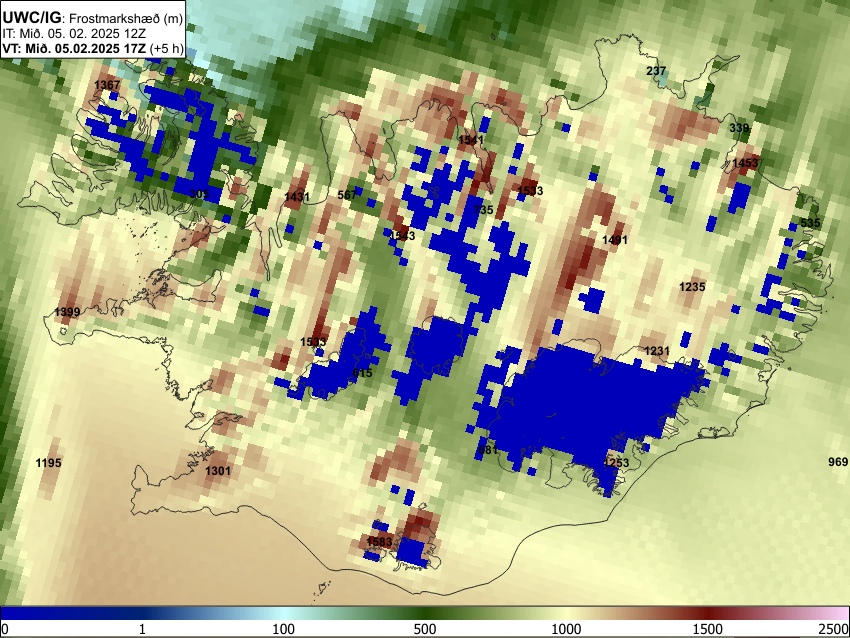The height and width of the screenshot is (638, 850).
Task: Click the map value 1231
Action: (657, 351)
